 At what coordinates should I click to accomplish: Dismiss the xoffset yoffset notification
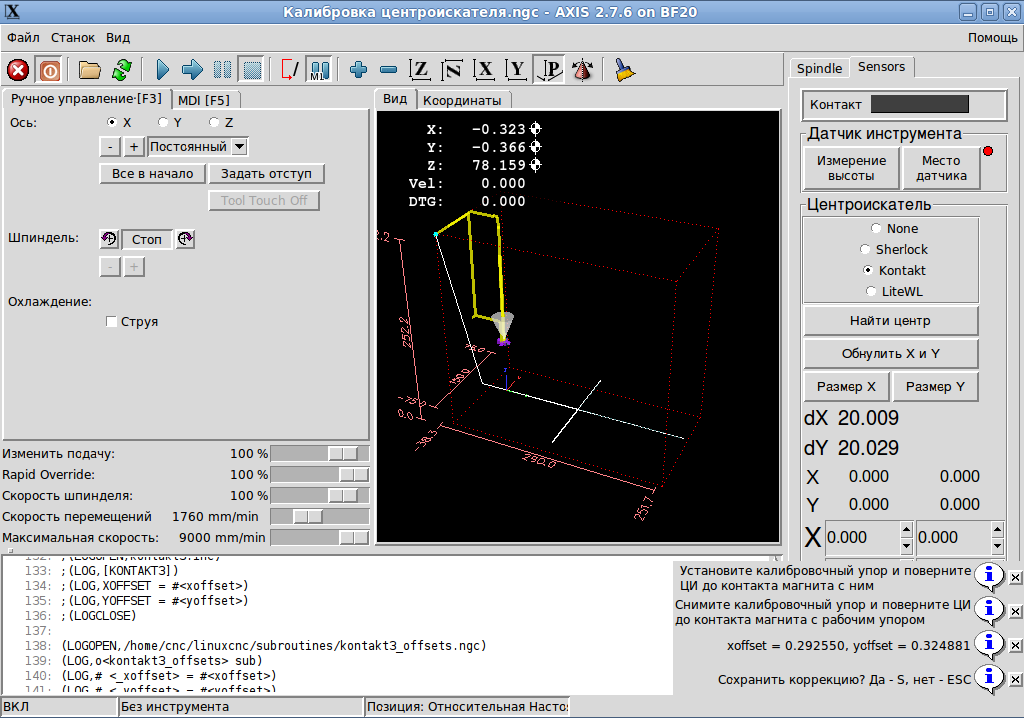pyautogui.click(x=1015, y=645)
